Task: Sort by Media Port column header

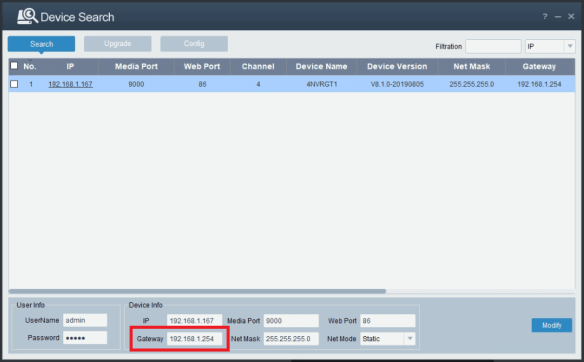Action: coord(136,67)
